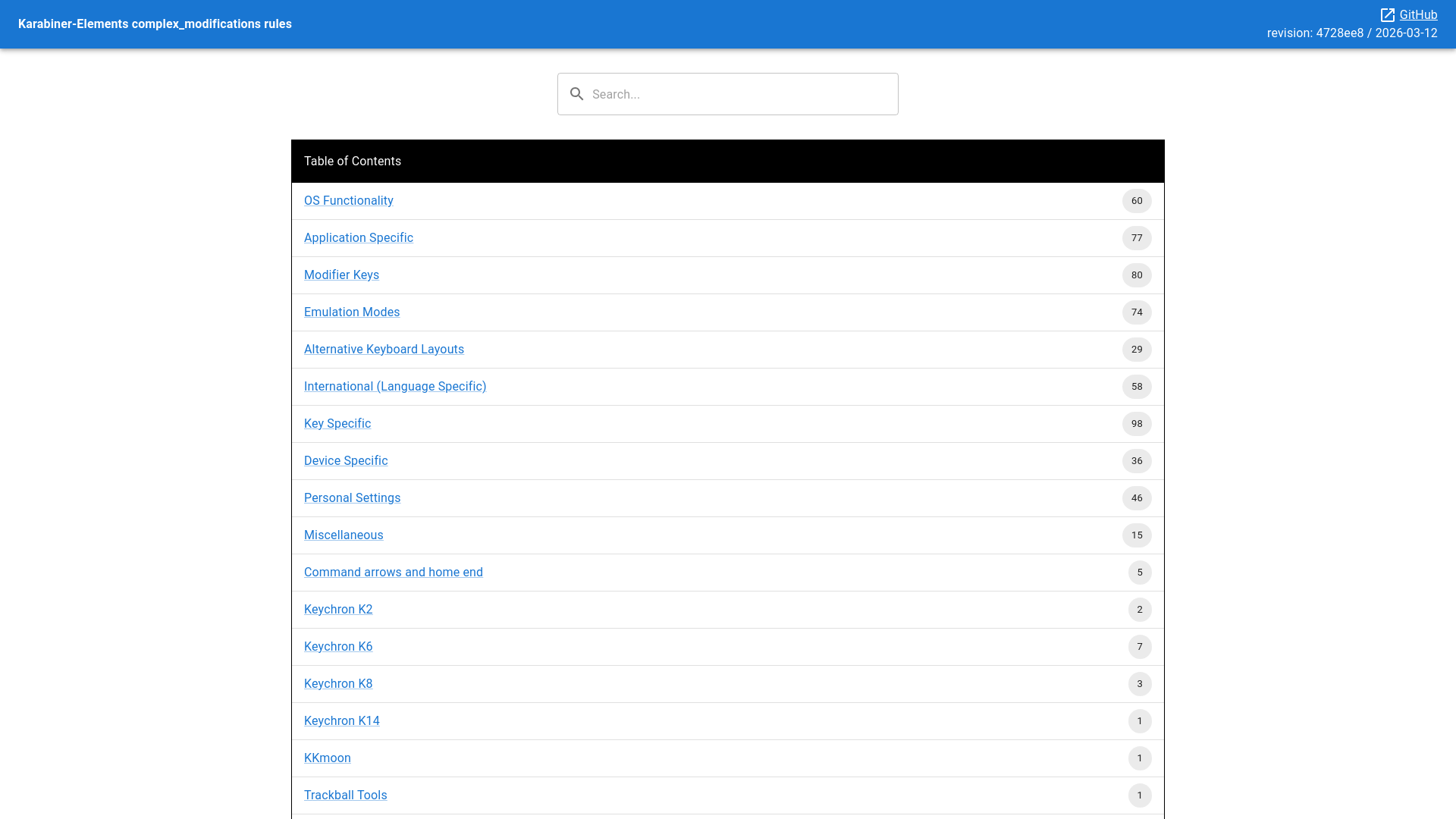
Task: Click the 7 badge on Keychron K6 row
Action: click(1140, 647)
